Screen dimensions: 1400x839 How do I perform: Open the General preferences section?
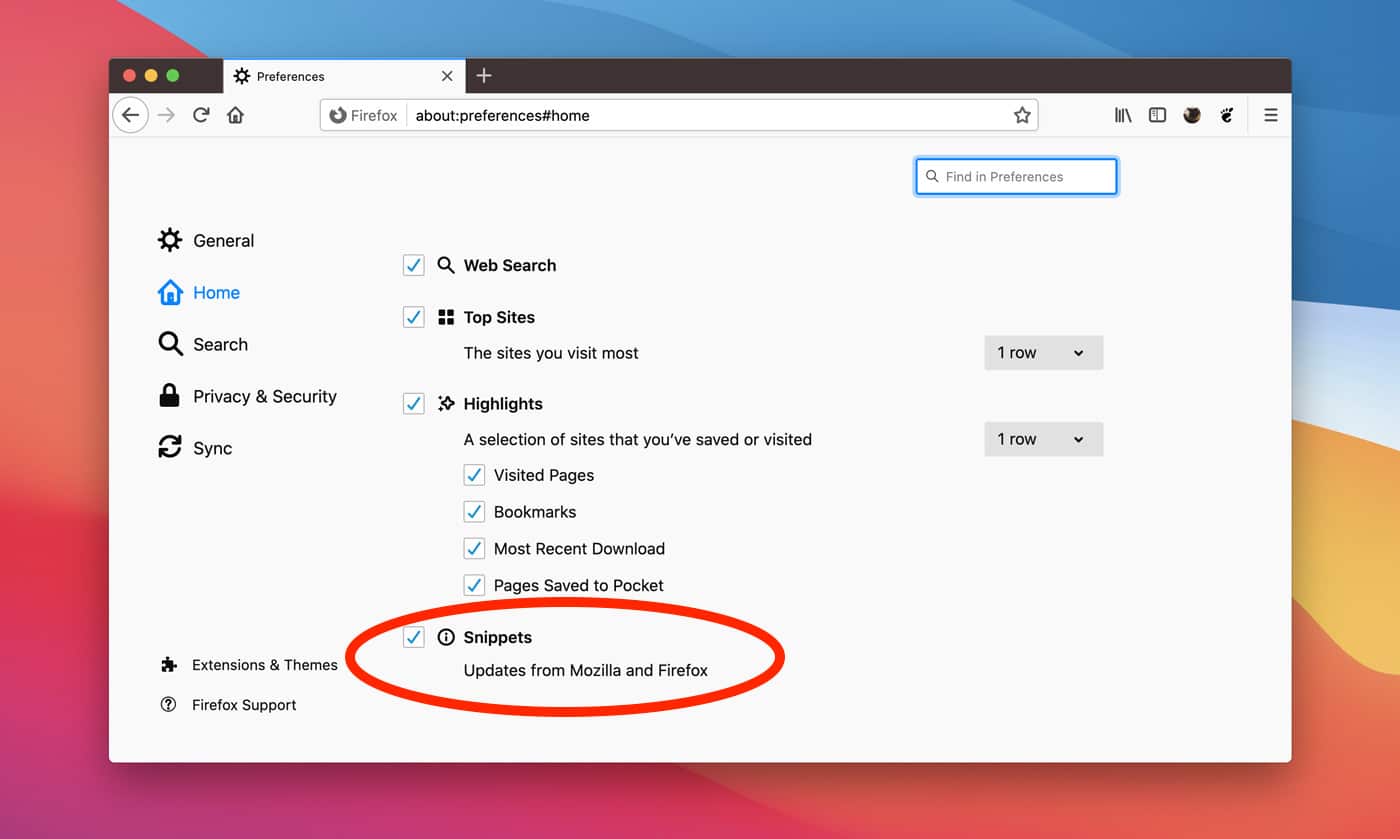click(x=206, y=240)
